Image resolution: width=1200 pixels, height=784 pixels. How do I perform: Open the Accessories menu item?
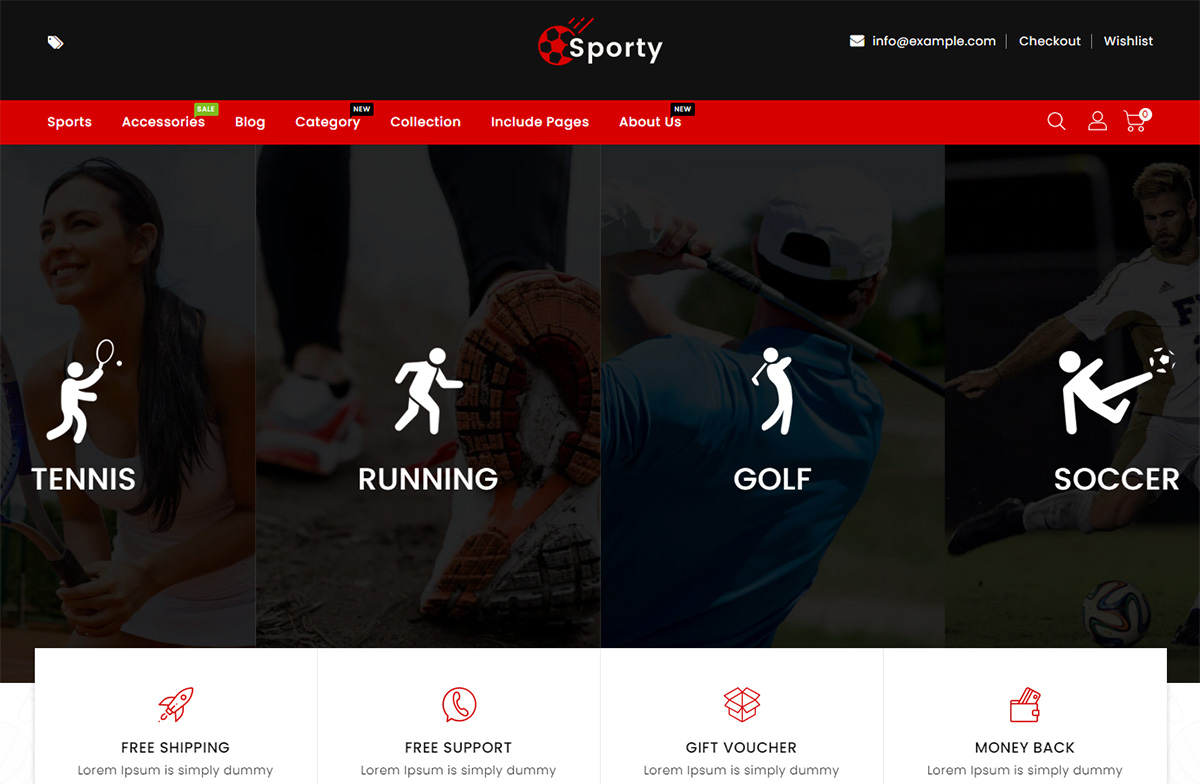coord(163,122)
